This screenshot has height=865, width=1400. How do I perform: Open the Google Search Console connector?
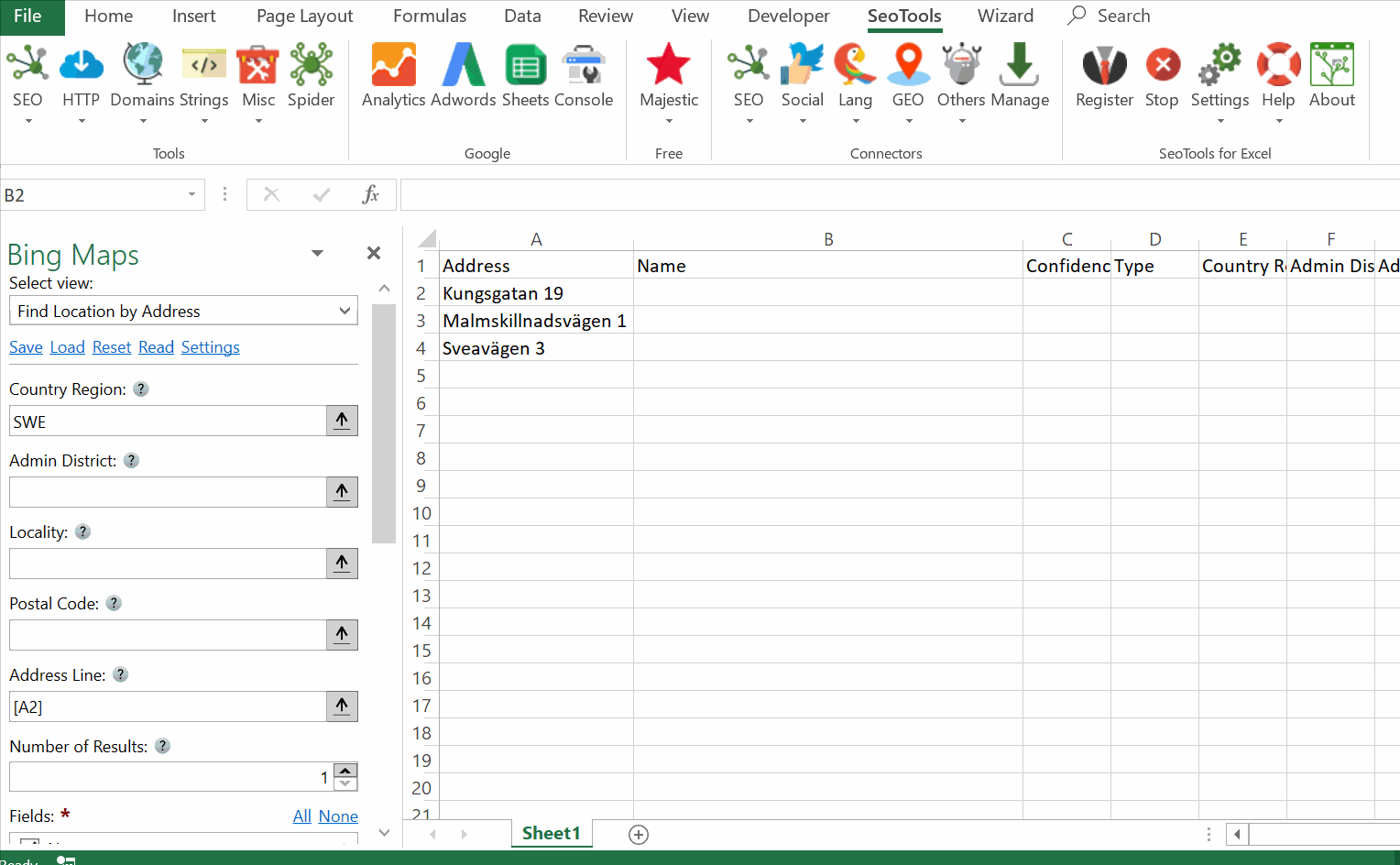click(x=584, y=77)
